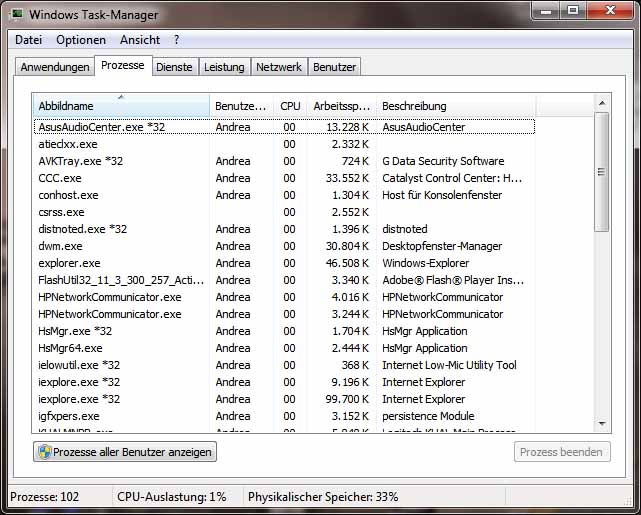641x515 pixels.
Task: Click the Catalyst Control Center description
Action: click(452, 178)
